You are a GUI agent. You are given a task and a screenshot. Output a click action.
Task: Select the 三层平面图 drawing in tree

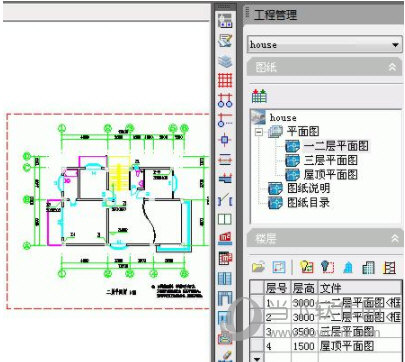point(330,160)
